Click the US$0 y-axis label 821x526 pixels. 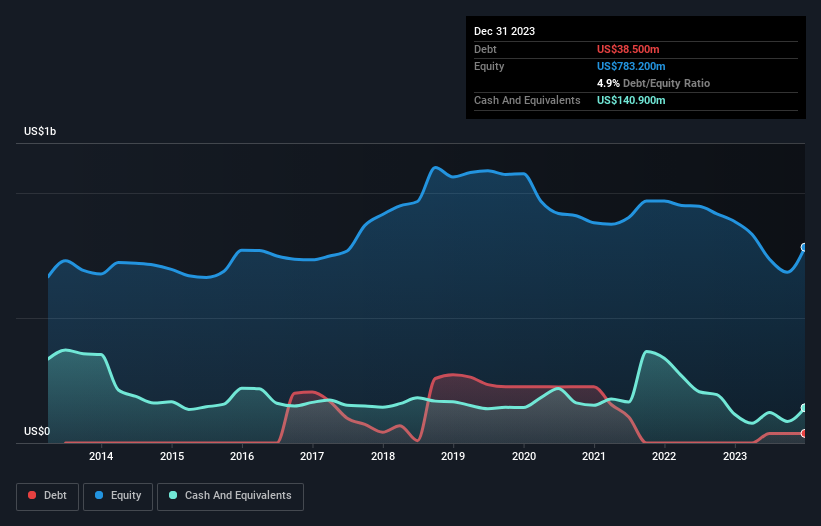37,431
